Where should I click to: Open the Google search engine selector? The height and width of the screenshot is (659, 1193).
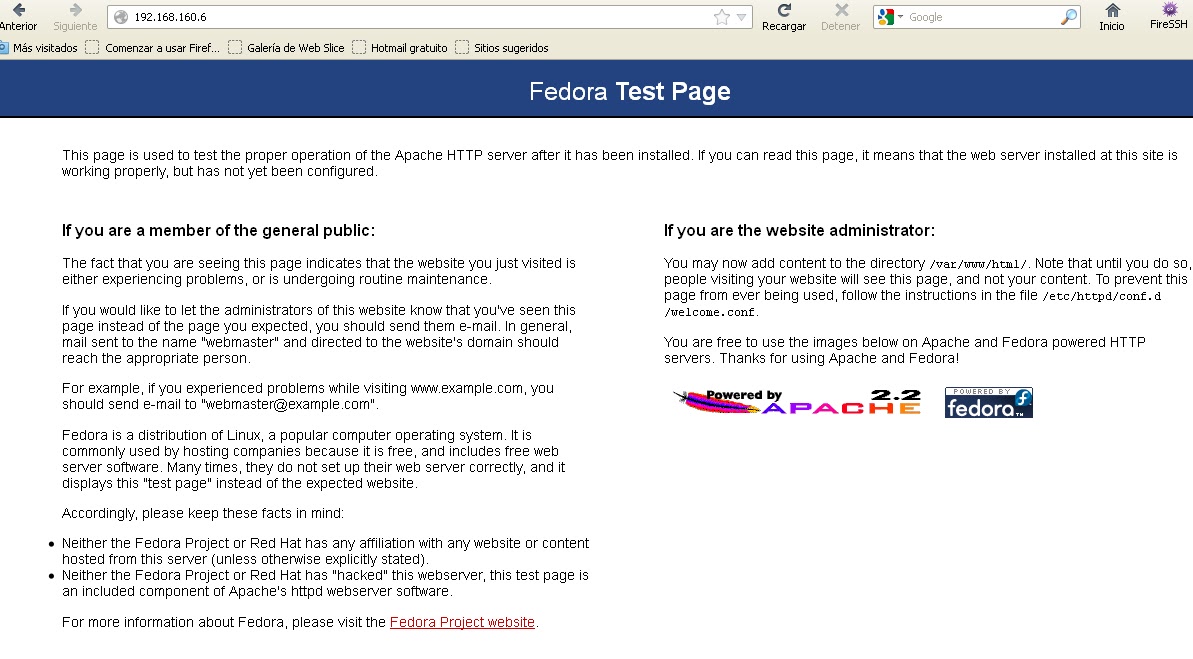point(890,17)
